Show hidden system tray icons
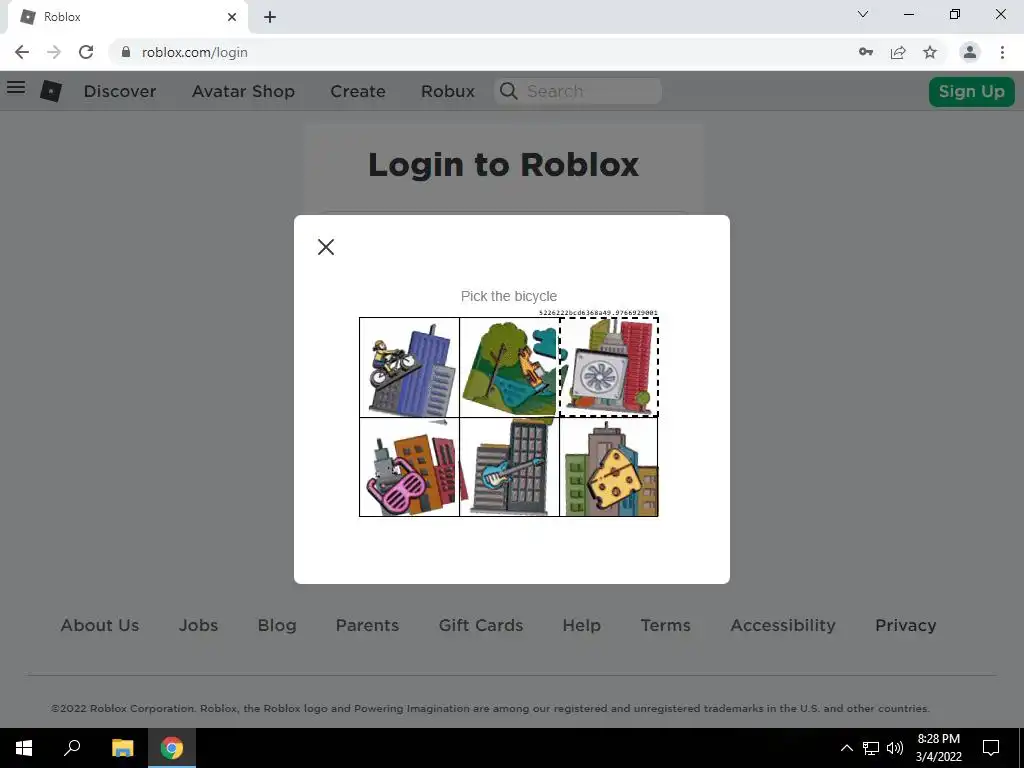1024x768 pixels. [x=846, y=748]
